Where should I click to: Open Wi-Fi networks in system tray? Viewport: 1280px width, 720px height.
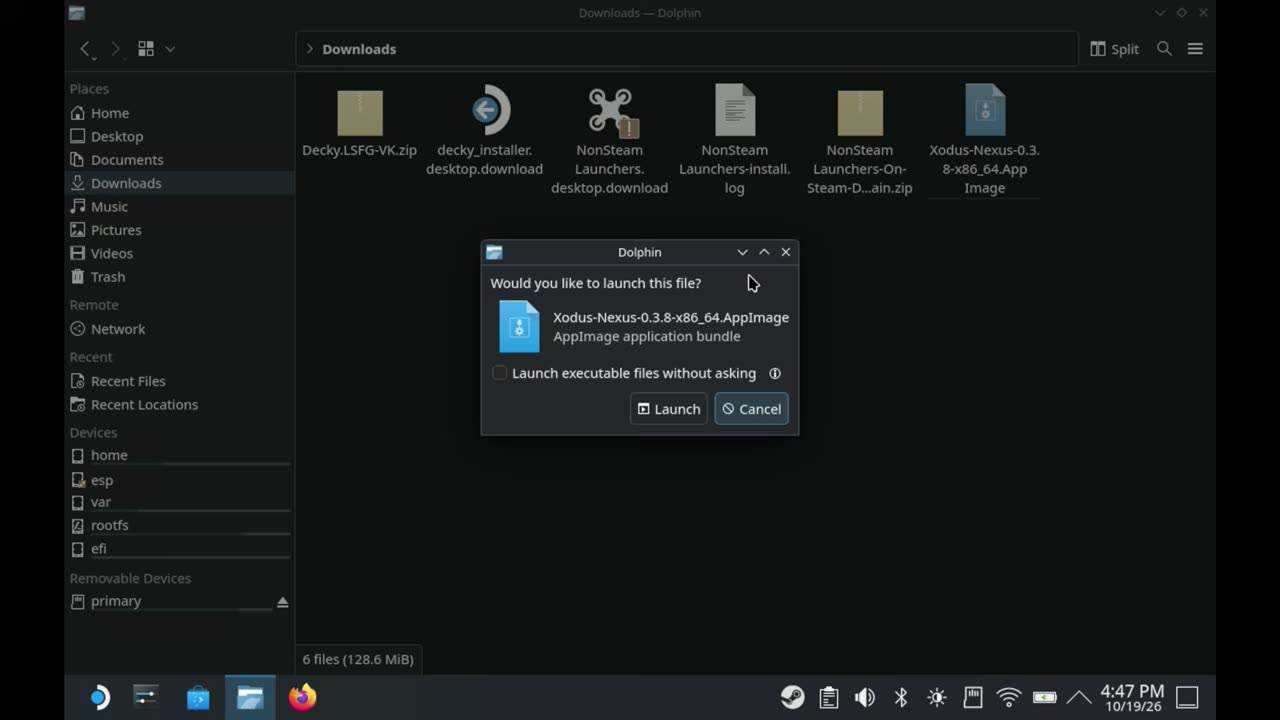tap(1008, 697)
